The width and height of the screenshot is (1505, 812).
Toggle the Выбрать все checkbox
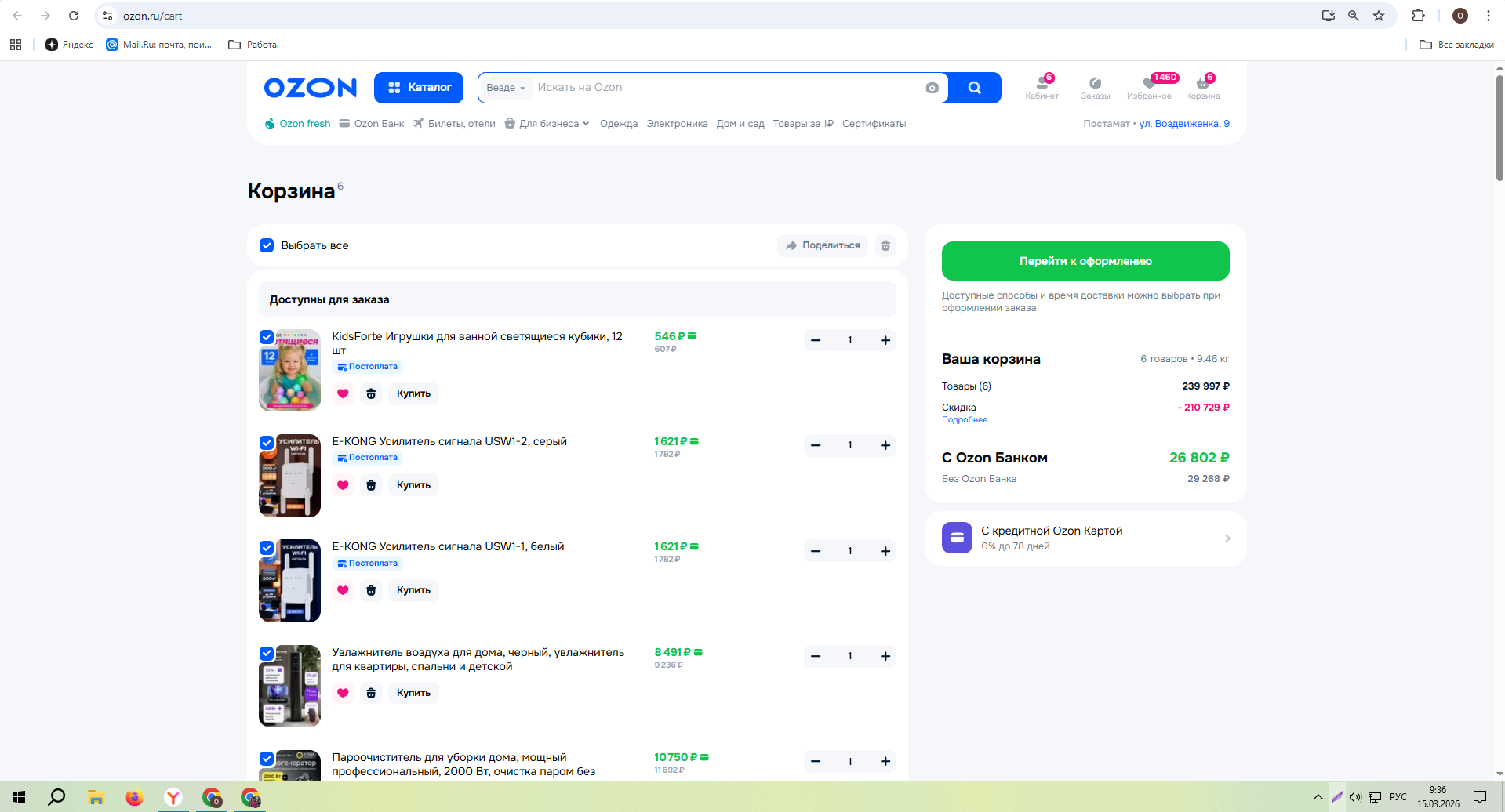pyautogui.click(x=267, y=245)
